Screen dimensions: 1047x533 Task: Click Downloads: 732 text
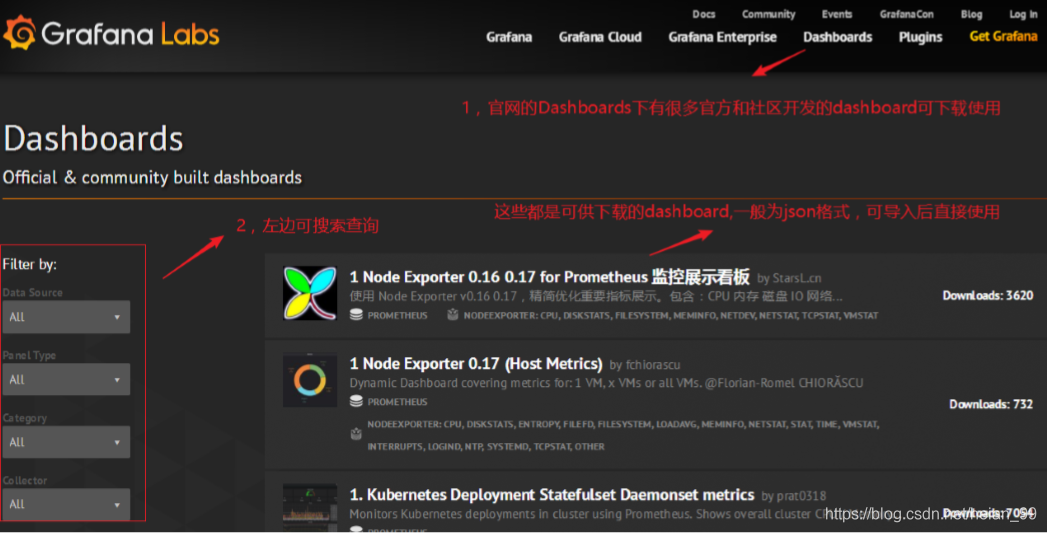click(991, 404)
